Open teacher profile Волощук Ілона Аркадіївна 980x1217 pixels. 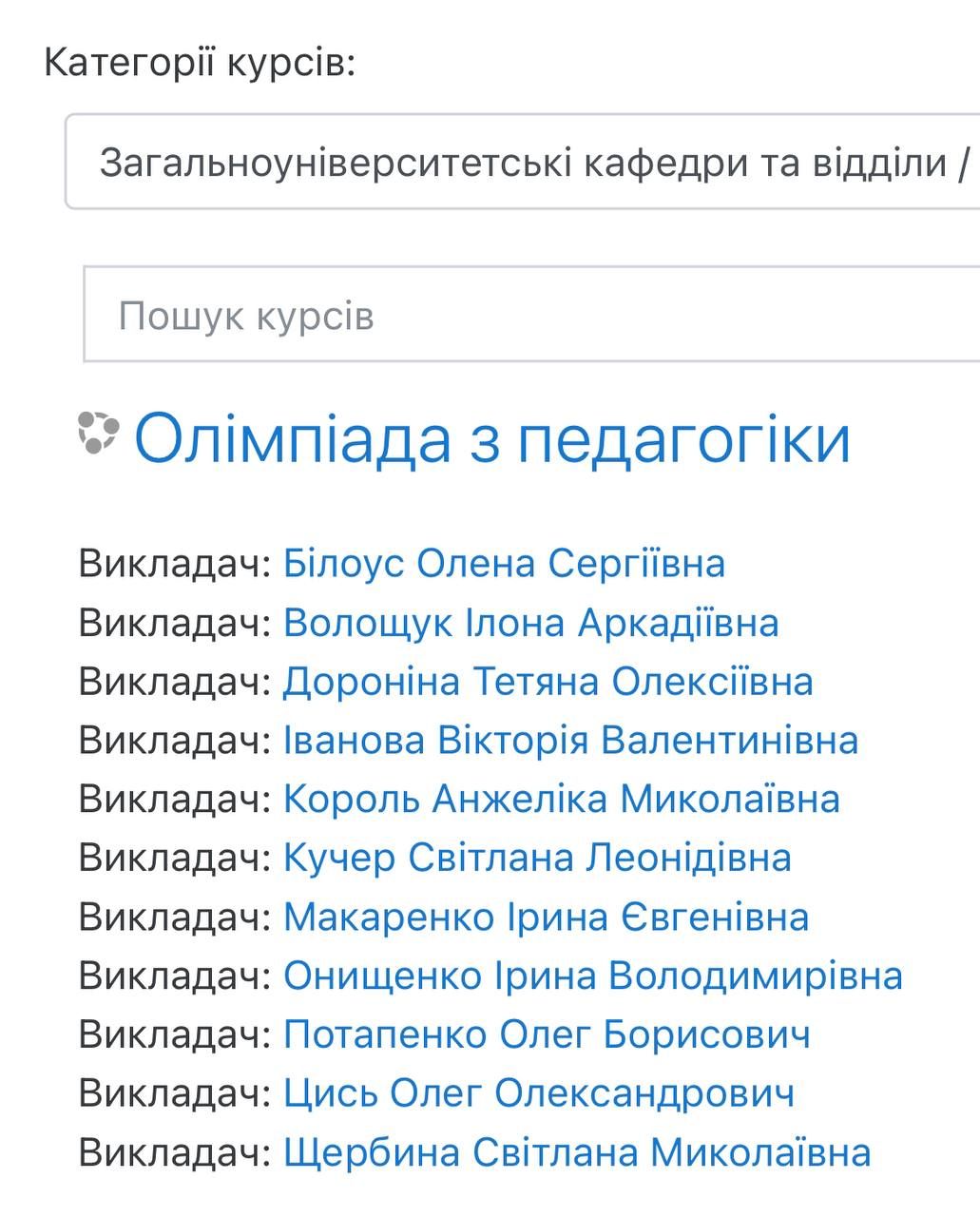pyautogui.click(x=530, y=623)
